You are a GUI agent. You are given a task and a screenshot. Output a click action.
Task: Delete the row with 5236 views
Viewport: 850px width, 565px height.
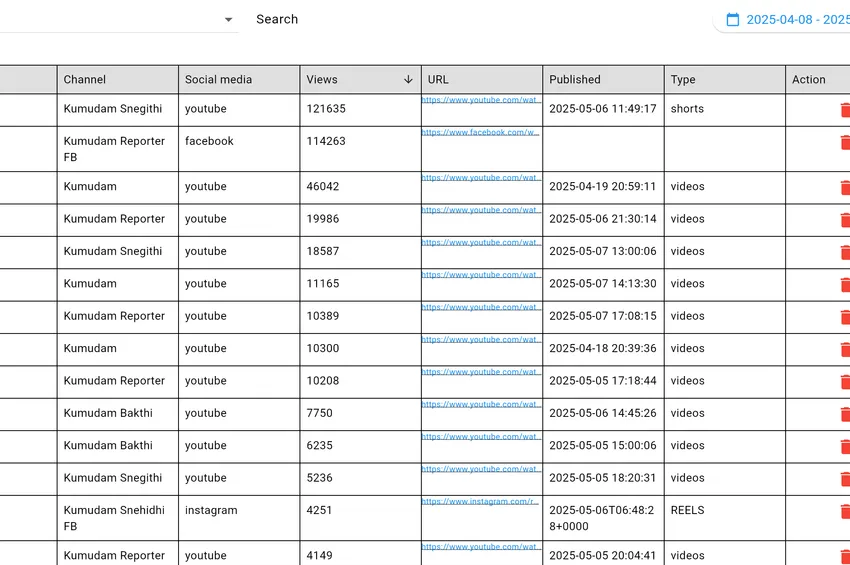[845, 479]
